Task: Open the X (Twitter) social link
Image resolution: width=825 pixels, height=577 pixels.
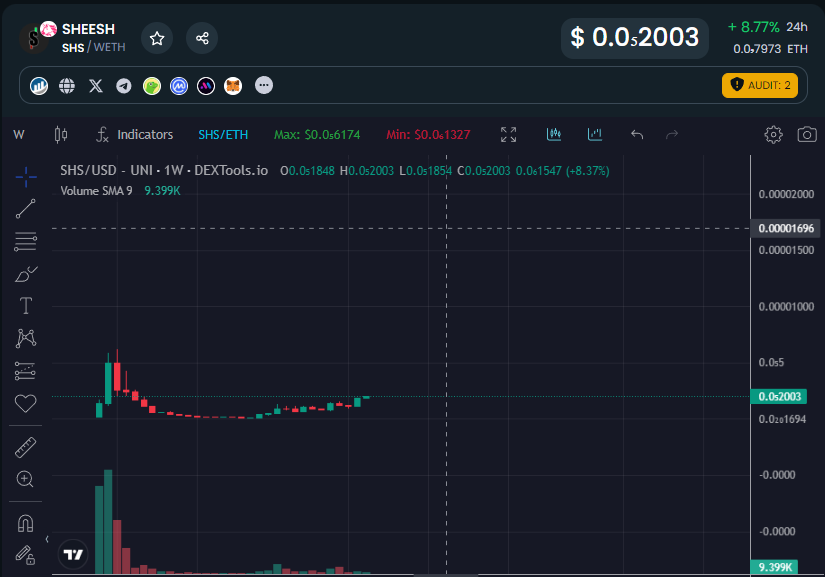Action: (x=96, y=85)
